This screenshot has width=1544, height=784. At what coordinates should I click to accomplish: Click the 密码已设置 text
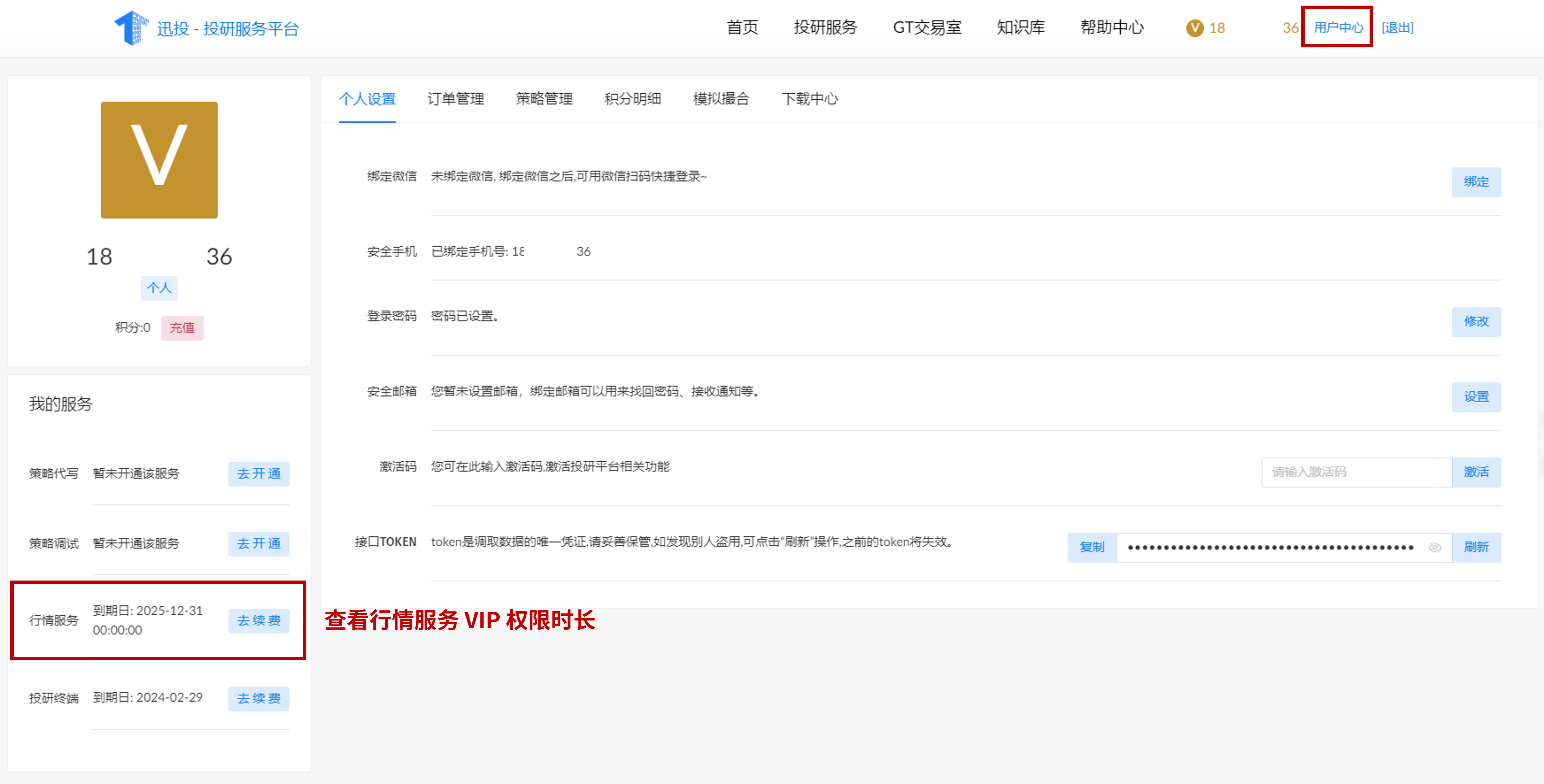pos(465,316)
